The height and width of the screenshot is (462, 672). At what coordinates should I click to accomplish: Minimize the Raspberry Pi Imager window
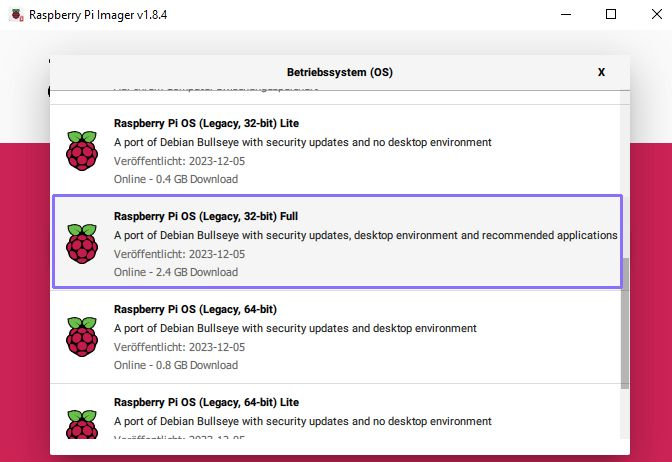pyautogui.click(x=566, y=15)
